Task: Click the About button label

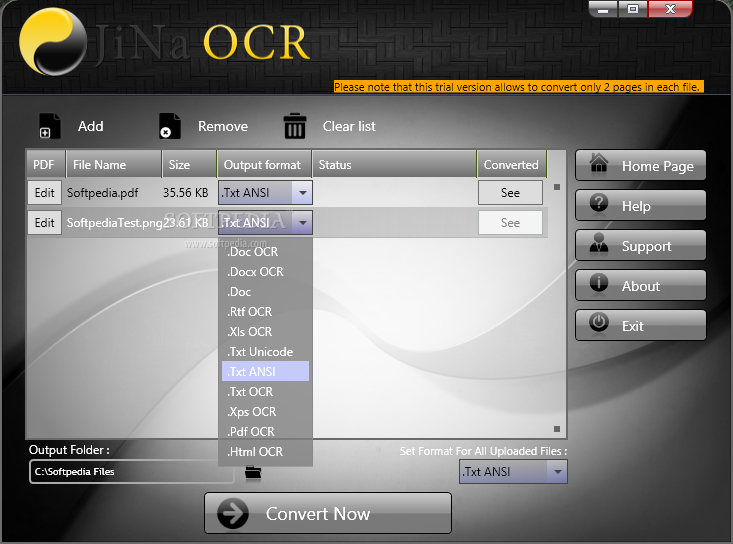Action: click(641, 286)
